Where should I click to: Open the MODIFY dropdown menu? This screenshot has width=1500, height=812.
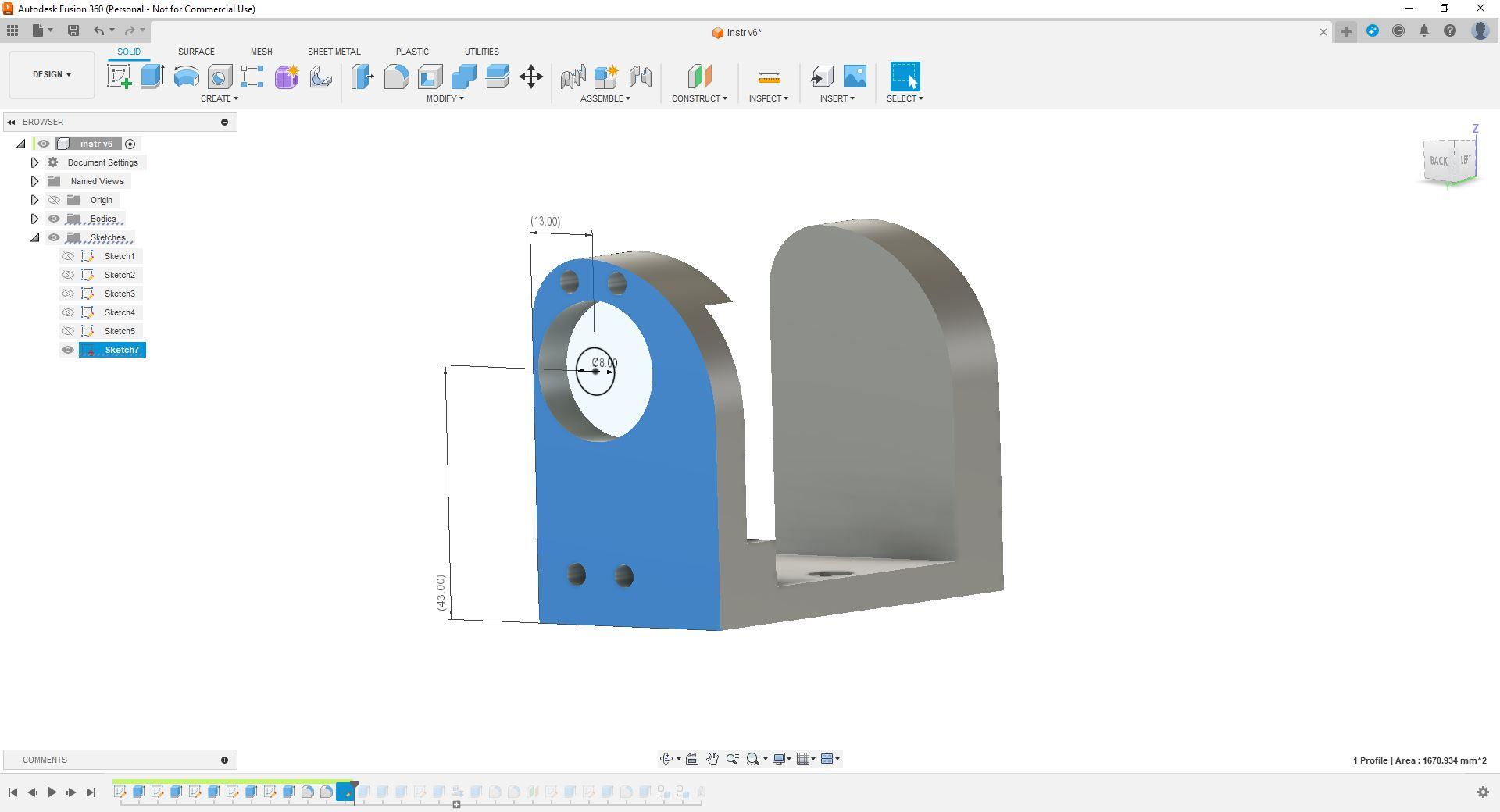coord(445,98)
